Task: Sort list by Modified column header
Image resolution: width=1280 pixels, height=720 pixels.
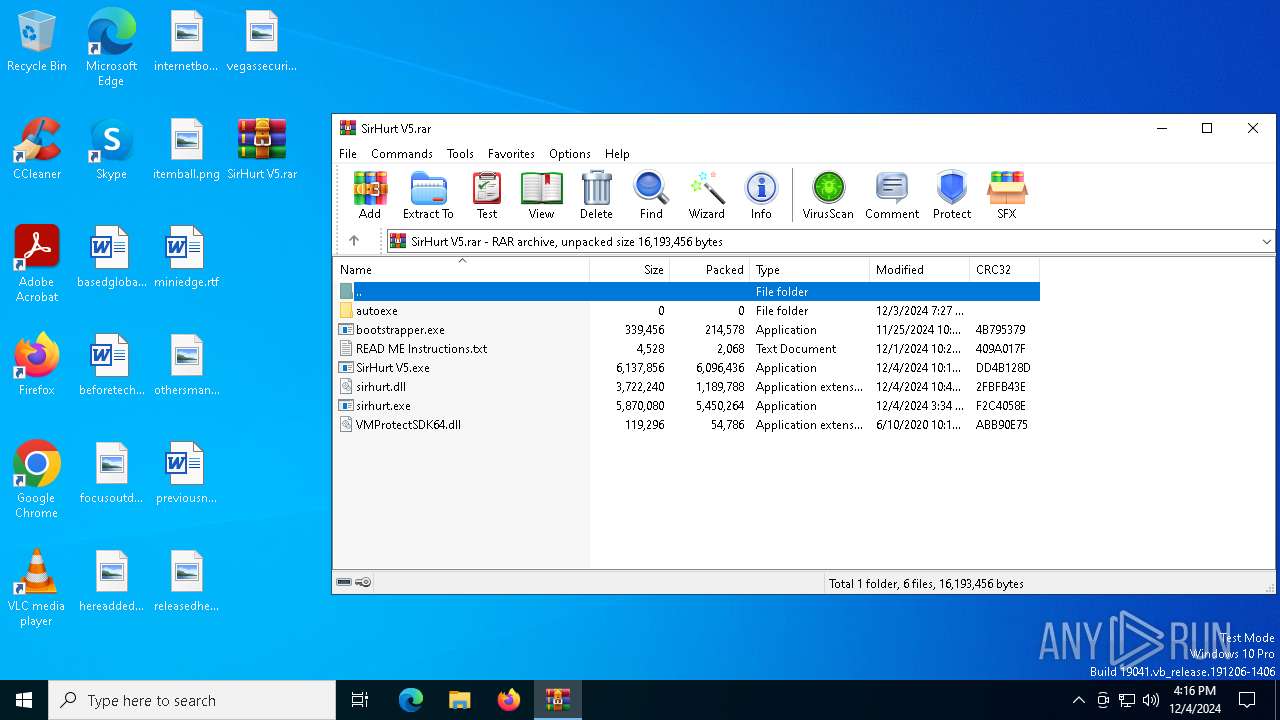Action: point(920,270)
